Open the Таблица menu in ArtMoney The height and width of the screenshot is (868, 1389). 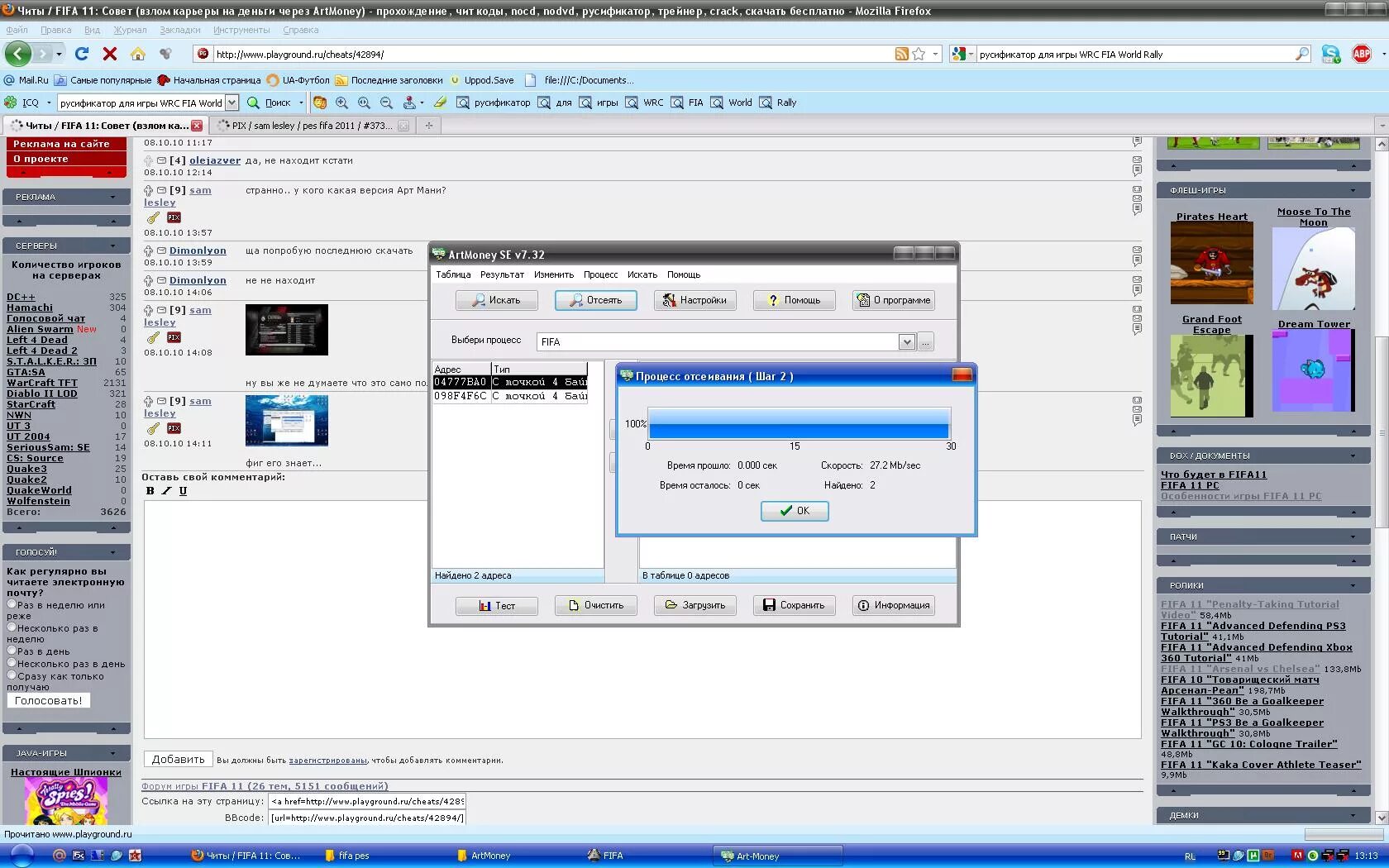point(453,274)
